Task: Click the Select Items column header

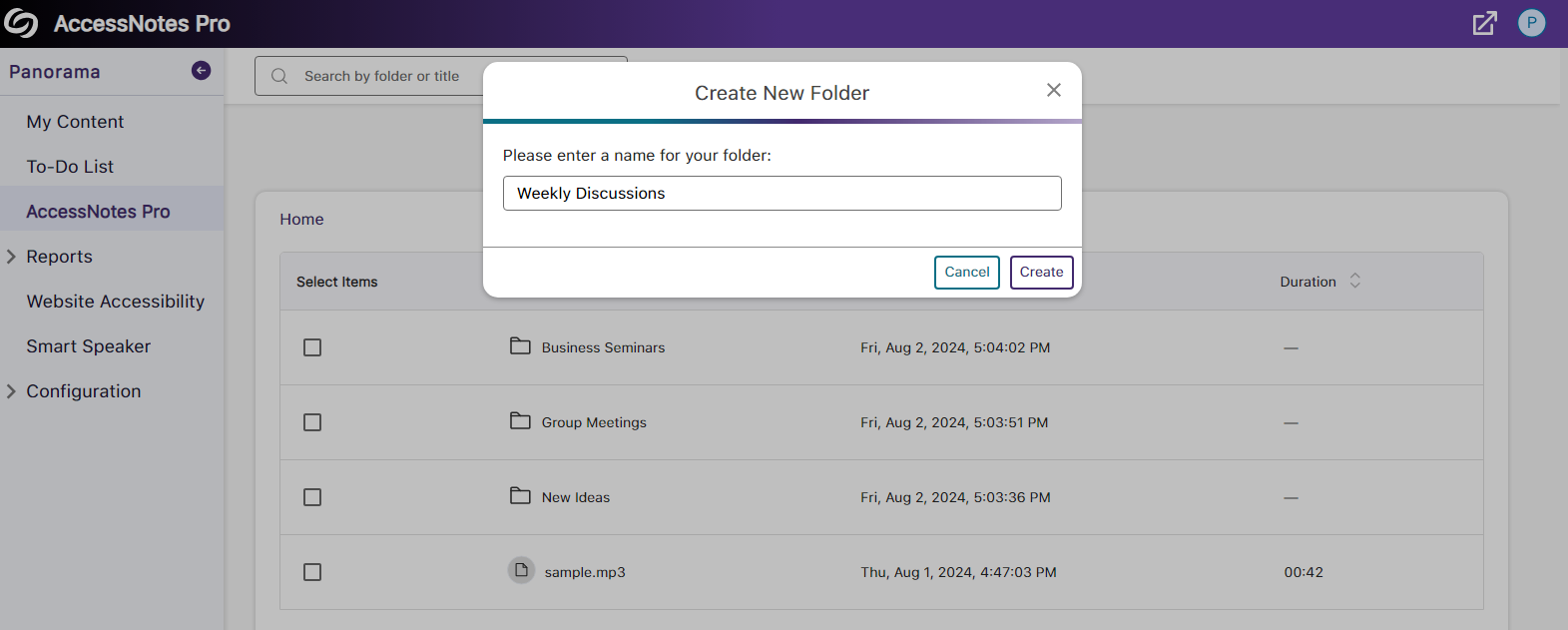Action: [336, 282]
